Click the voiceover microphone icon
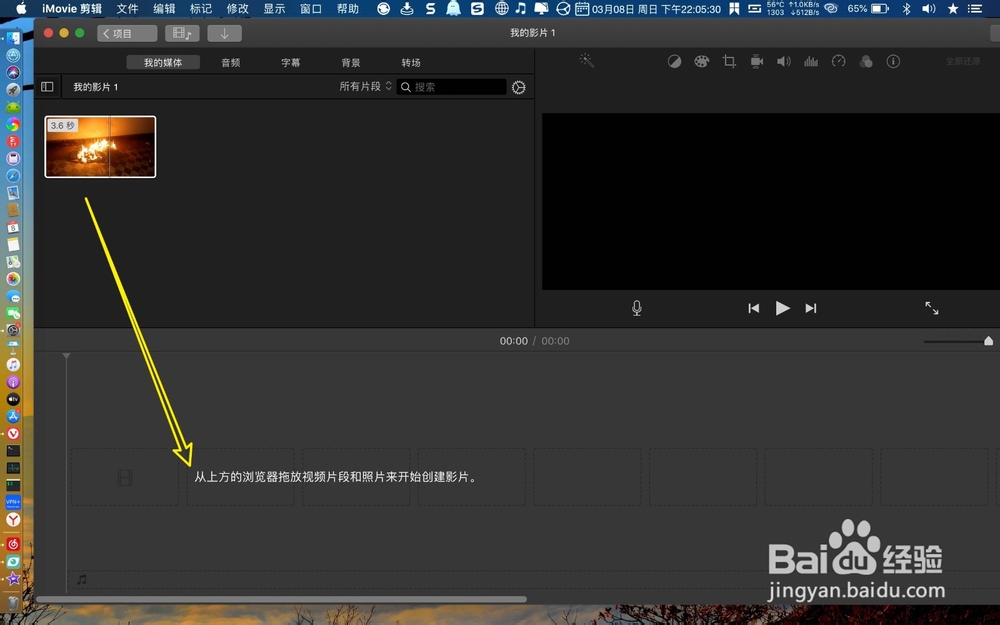This screenshot has width=1000, height=625. click(x=636, y=308)
